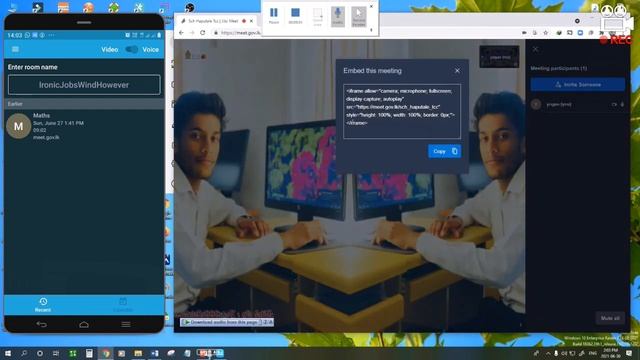Image resolution: width=640 pixels, height=360 pixels.
Task: Open the Calculator taskbar icon
Action: pos(89,353)
